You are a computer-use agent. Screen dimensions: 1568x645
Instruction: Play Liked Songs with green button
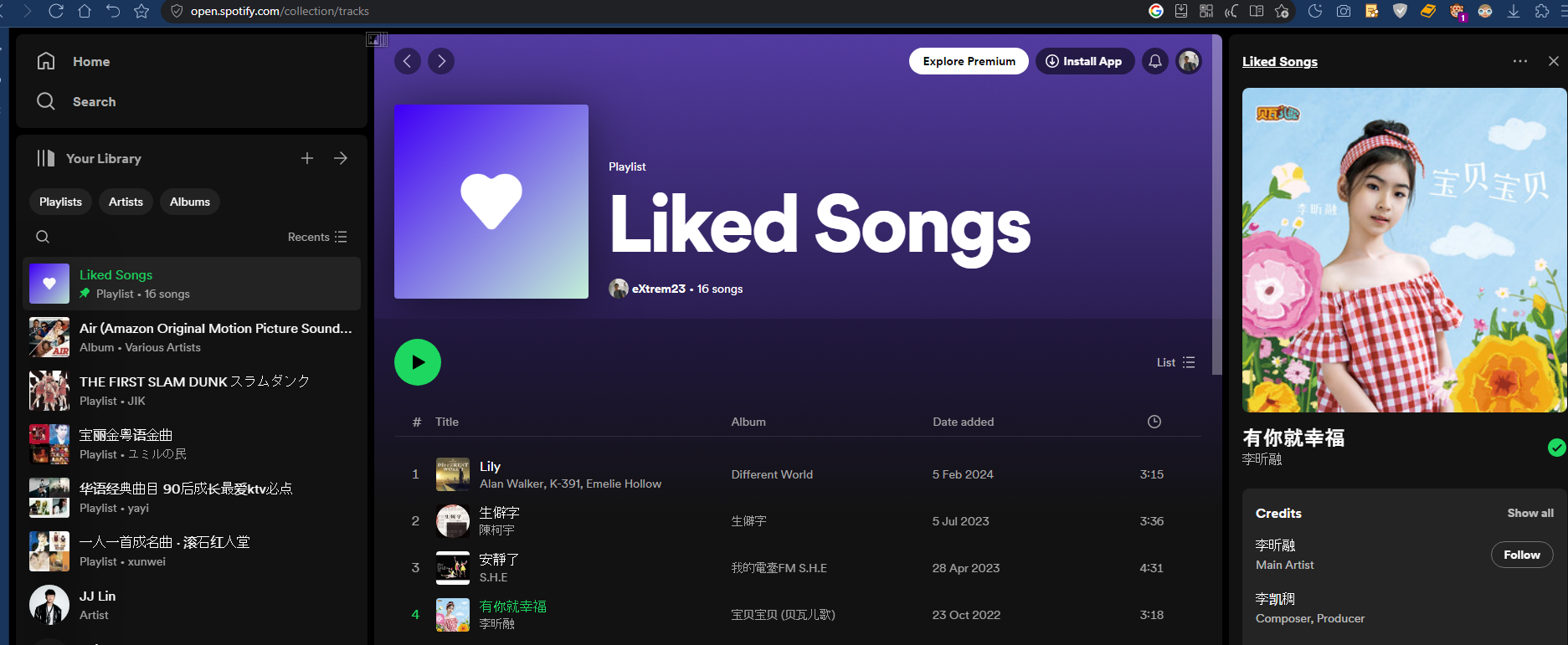point(418,362)
